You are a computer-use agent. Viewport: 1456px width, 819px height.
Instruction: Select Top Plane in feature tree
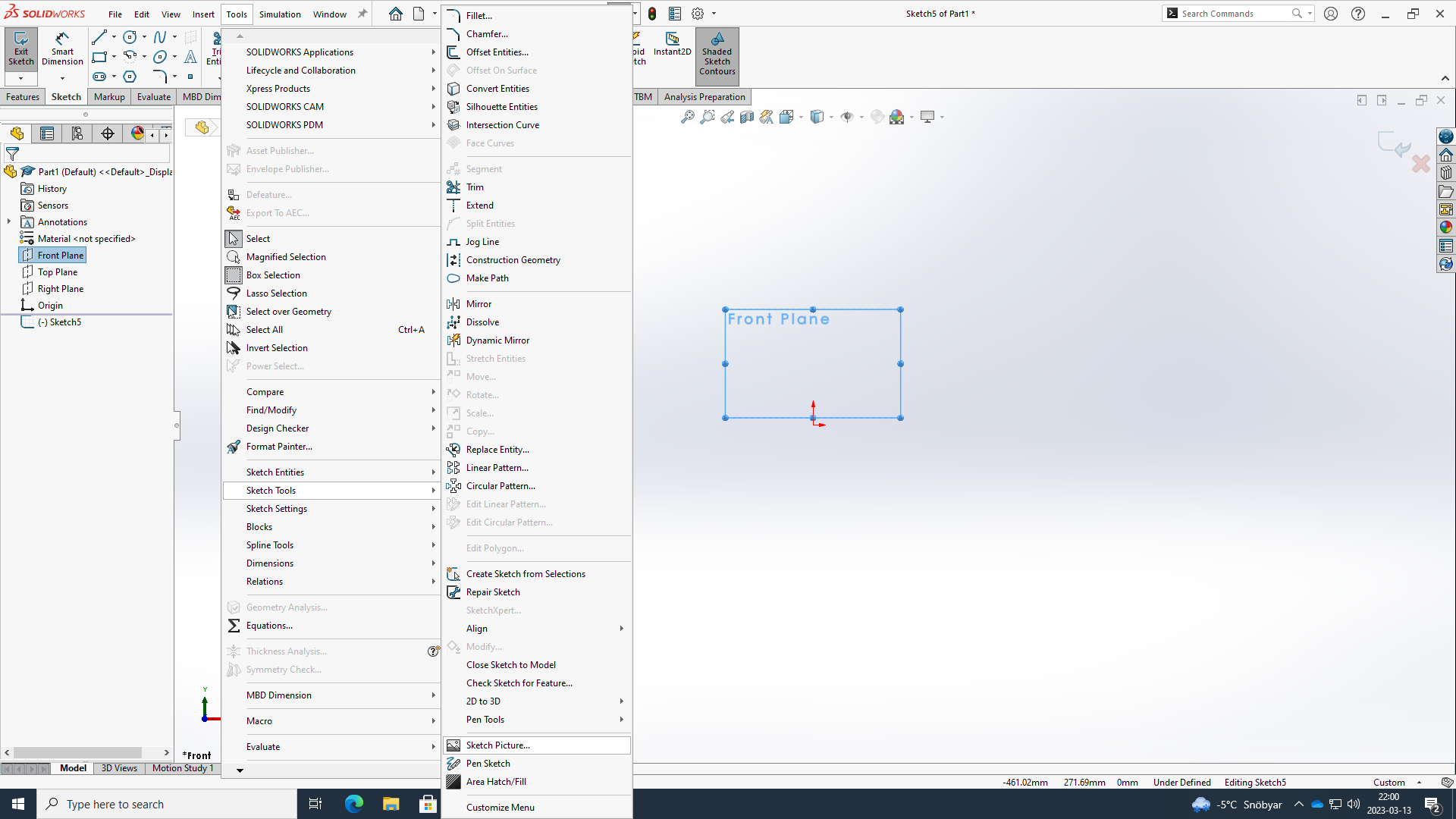(58, 272)
